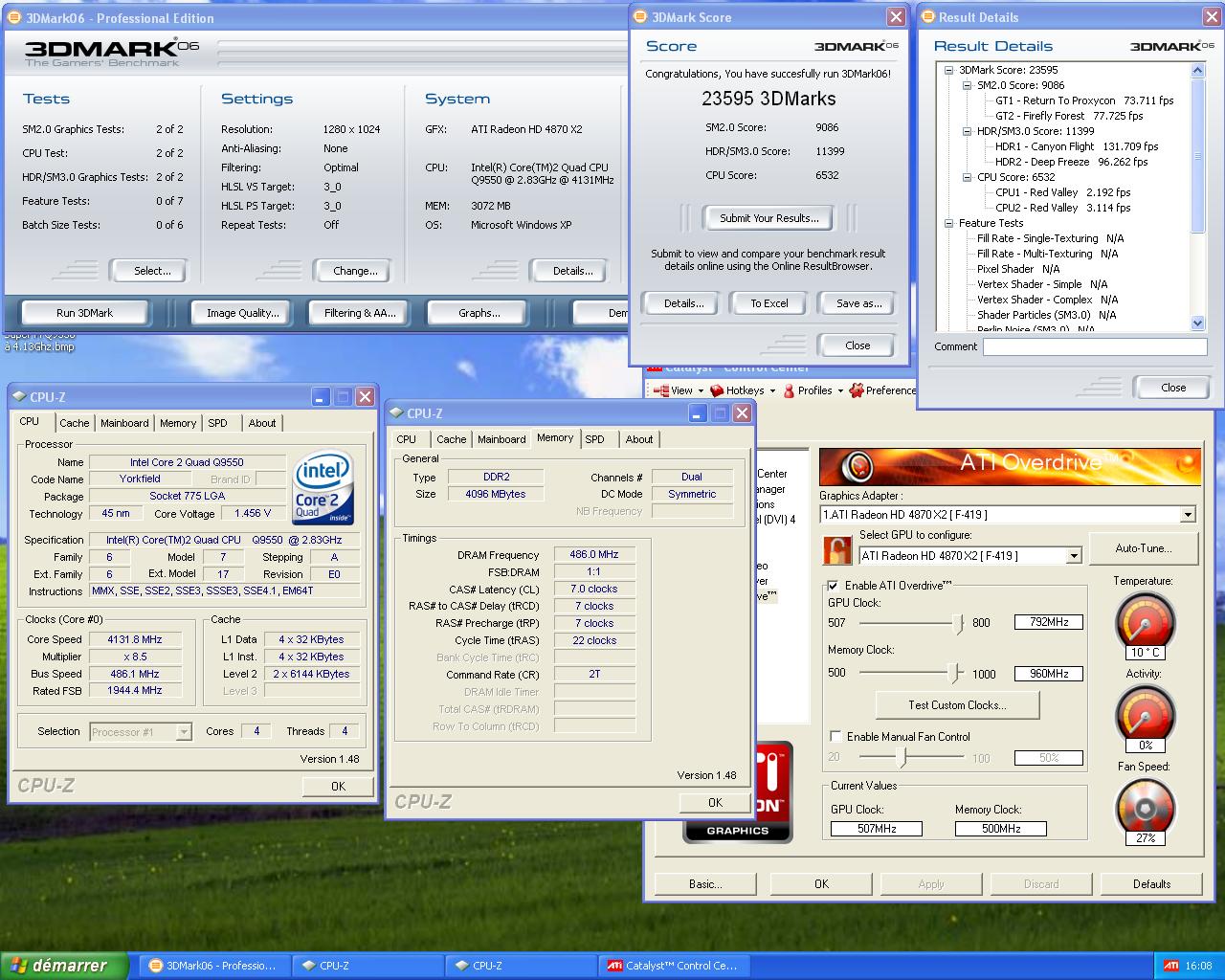Open Filtering & AA settings

point(360,313)
